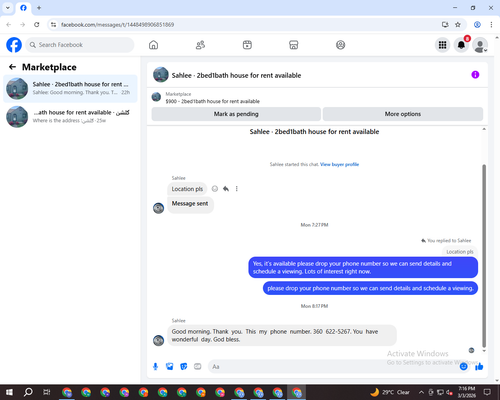Open the emoji picker in message box

click(463, 367)
